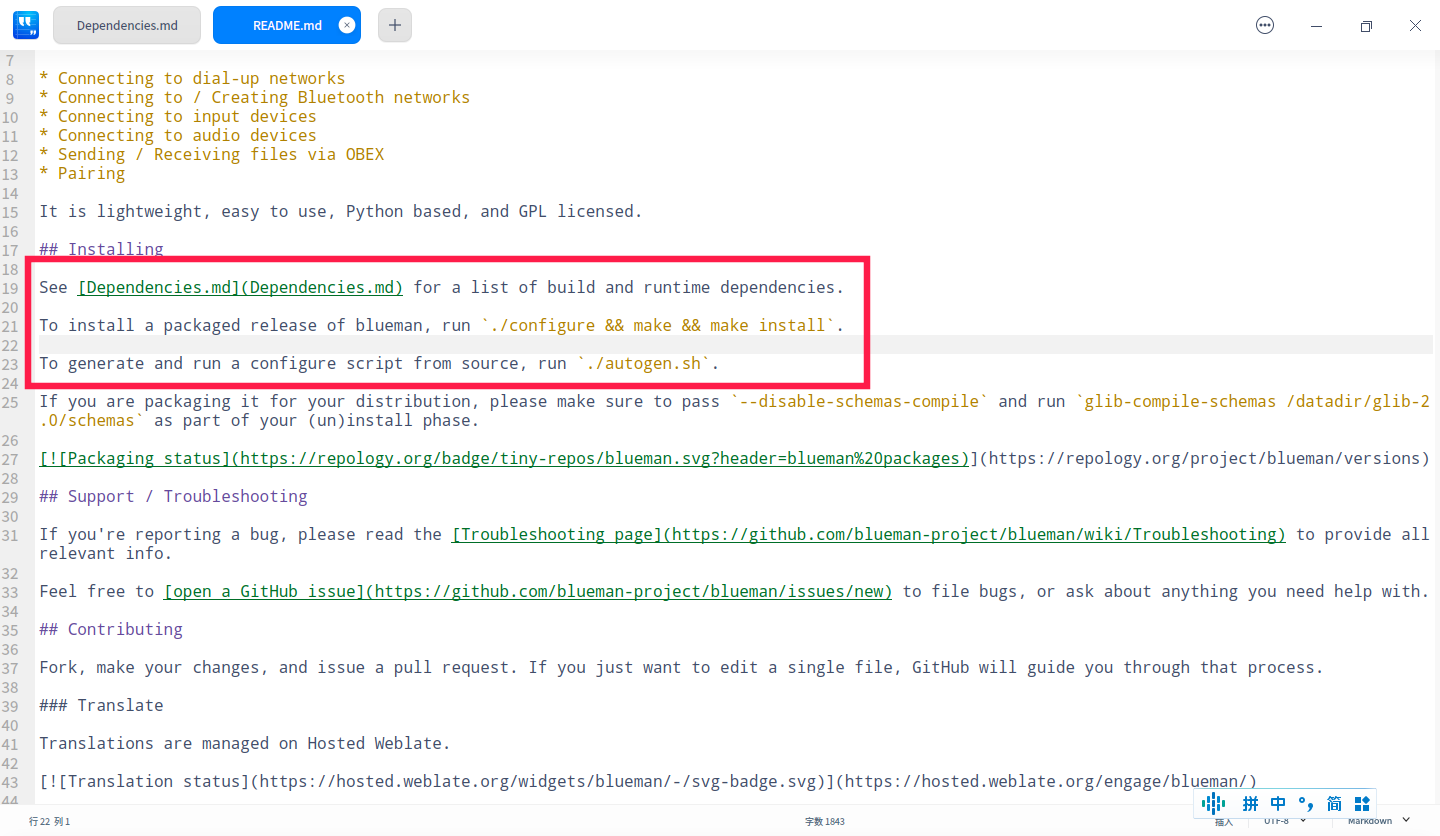
Task: Click the 'Sending / Receiving files via OBEX' line
Action: pos(211,154)
